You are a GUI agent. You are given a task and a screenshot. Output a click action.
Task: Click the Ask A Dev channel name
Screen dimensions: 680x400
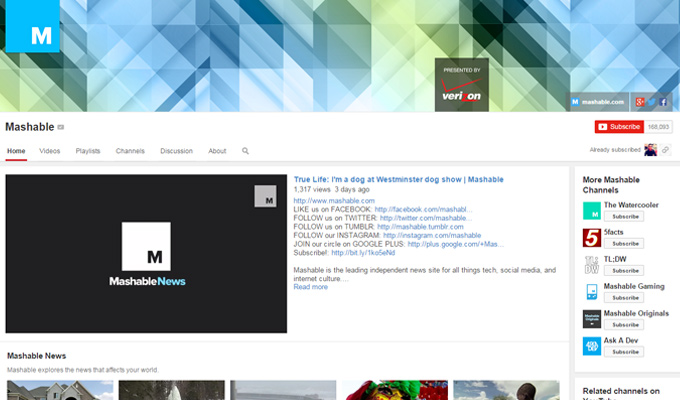(621, 341)
